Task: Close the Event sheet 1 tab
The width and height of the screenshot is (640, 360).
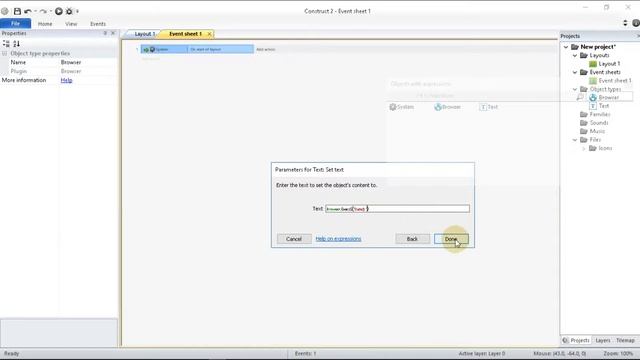Action: 209,34
